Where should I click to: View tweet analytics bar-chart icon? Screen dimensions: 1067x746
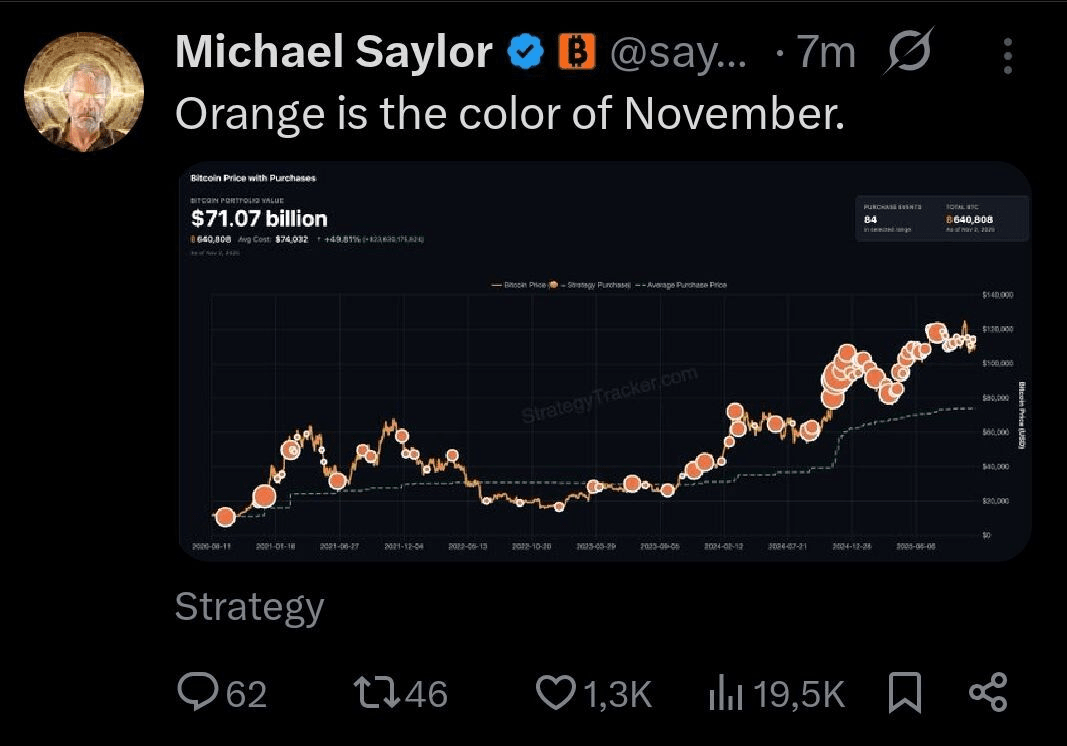[x=722, y=693]
